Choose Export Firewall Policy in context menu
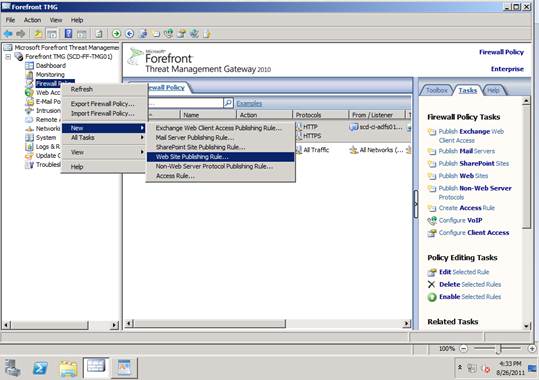This screenshot has height=380, width=539. coord(103,104)
